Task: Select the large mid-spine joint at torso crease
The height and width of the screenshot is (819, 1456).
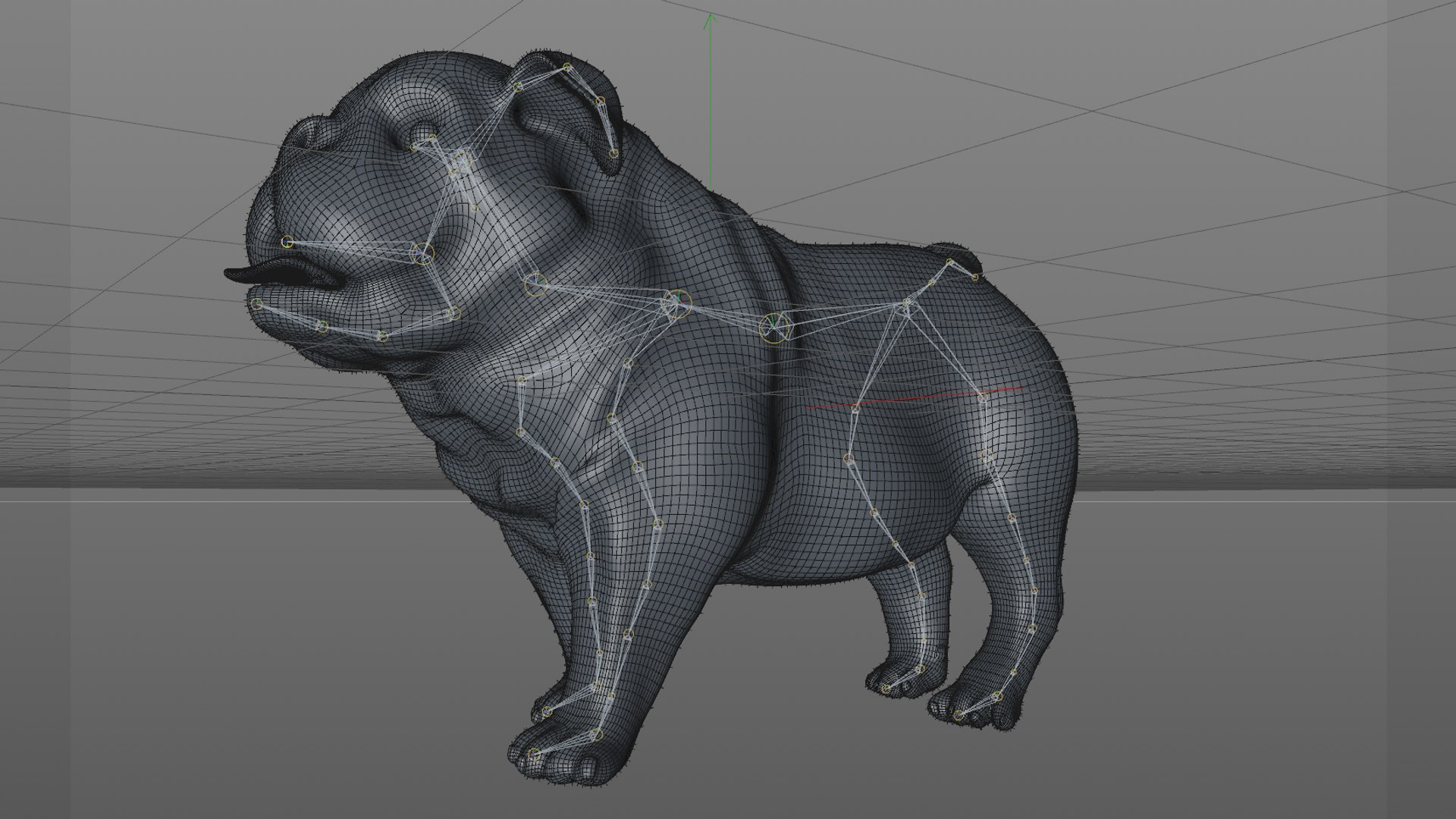Action: click(x=775, y=327)
